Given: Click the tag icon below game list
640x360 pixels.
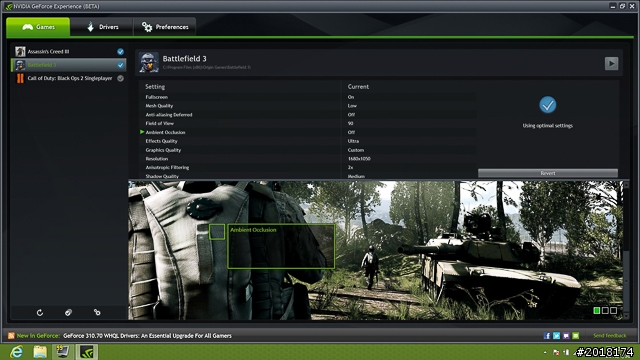Looking at the screenshot, I should coord(68,313).
